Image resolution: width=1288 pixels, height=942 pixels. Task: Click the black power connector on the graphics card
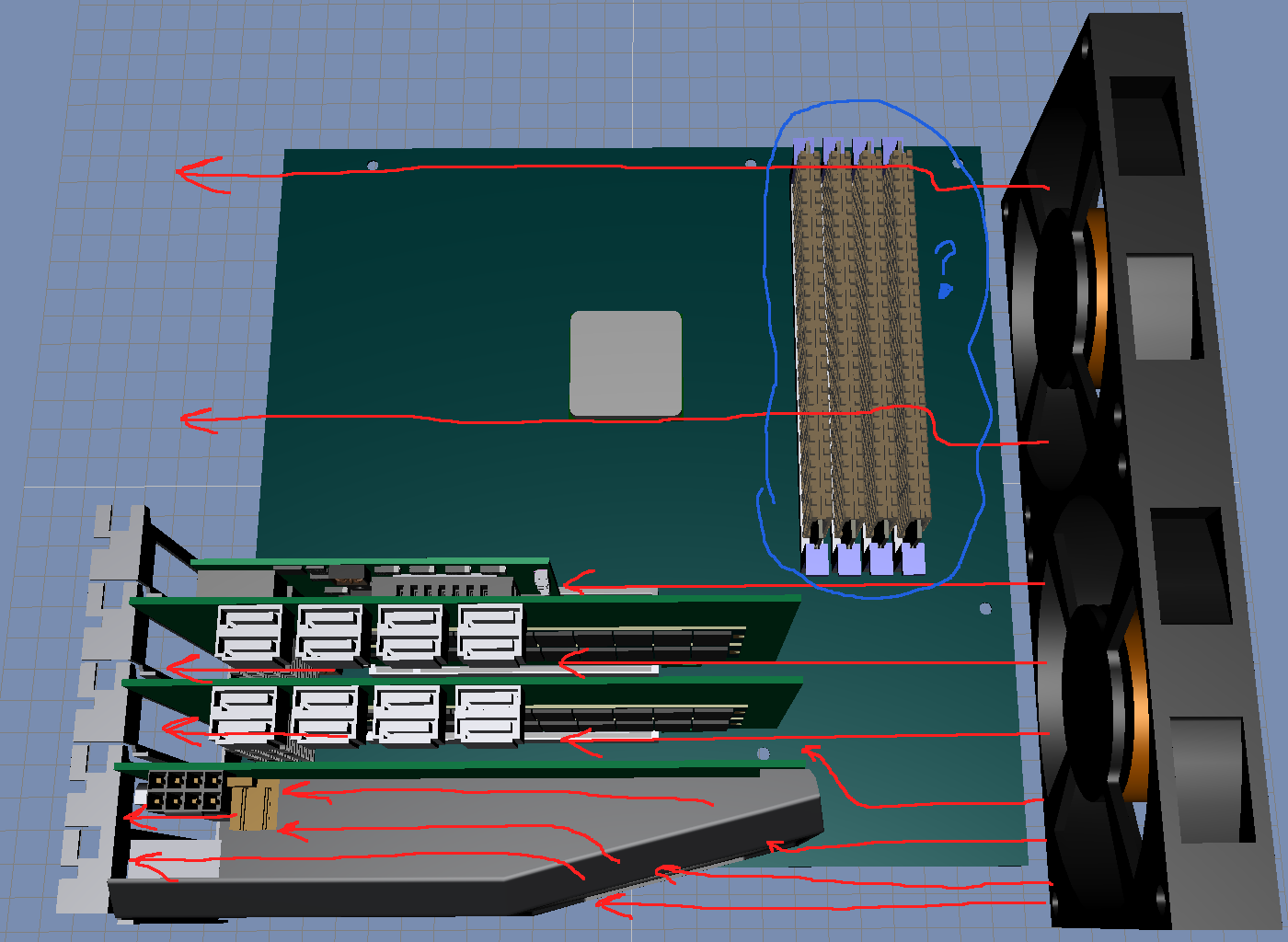tap(186, 792)
